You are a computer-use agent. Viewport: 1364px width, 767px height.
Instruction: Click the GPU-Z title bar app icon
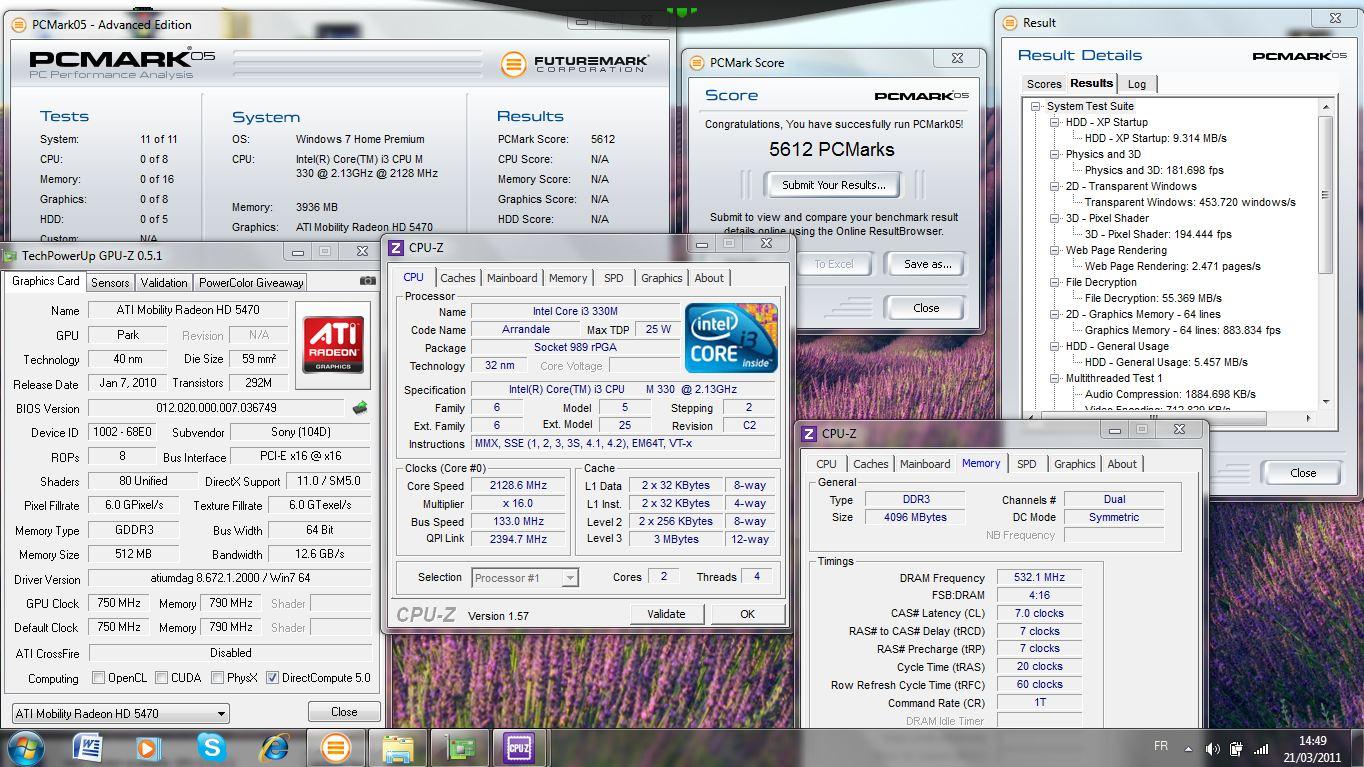coord(9,255)
